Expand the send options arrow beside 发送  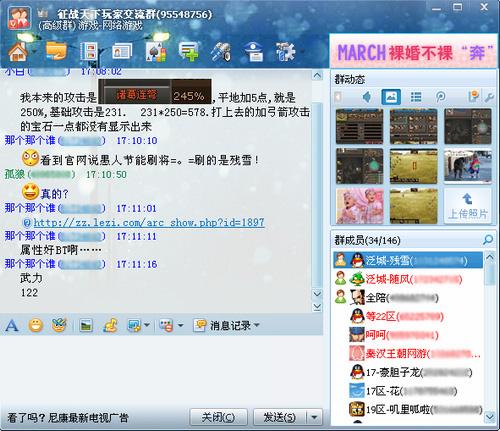314,417
